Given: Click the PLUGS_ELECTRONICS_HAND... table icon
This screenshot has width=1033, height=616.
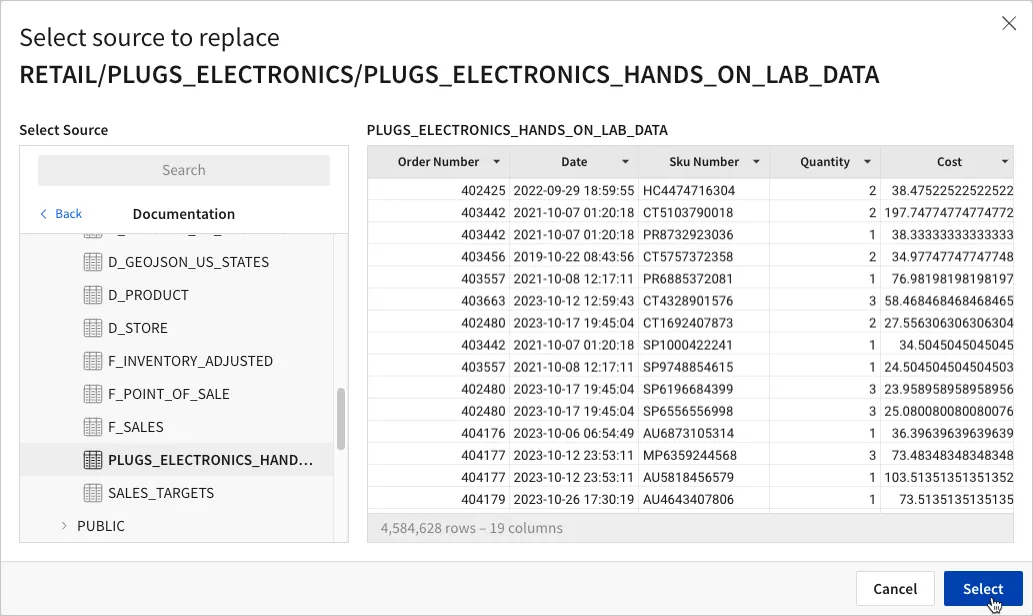Looking at the screenshot, I should pyautogui.click(x=93, y=460).
